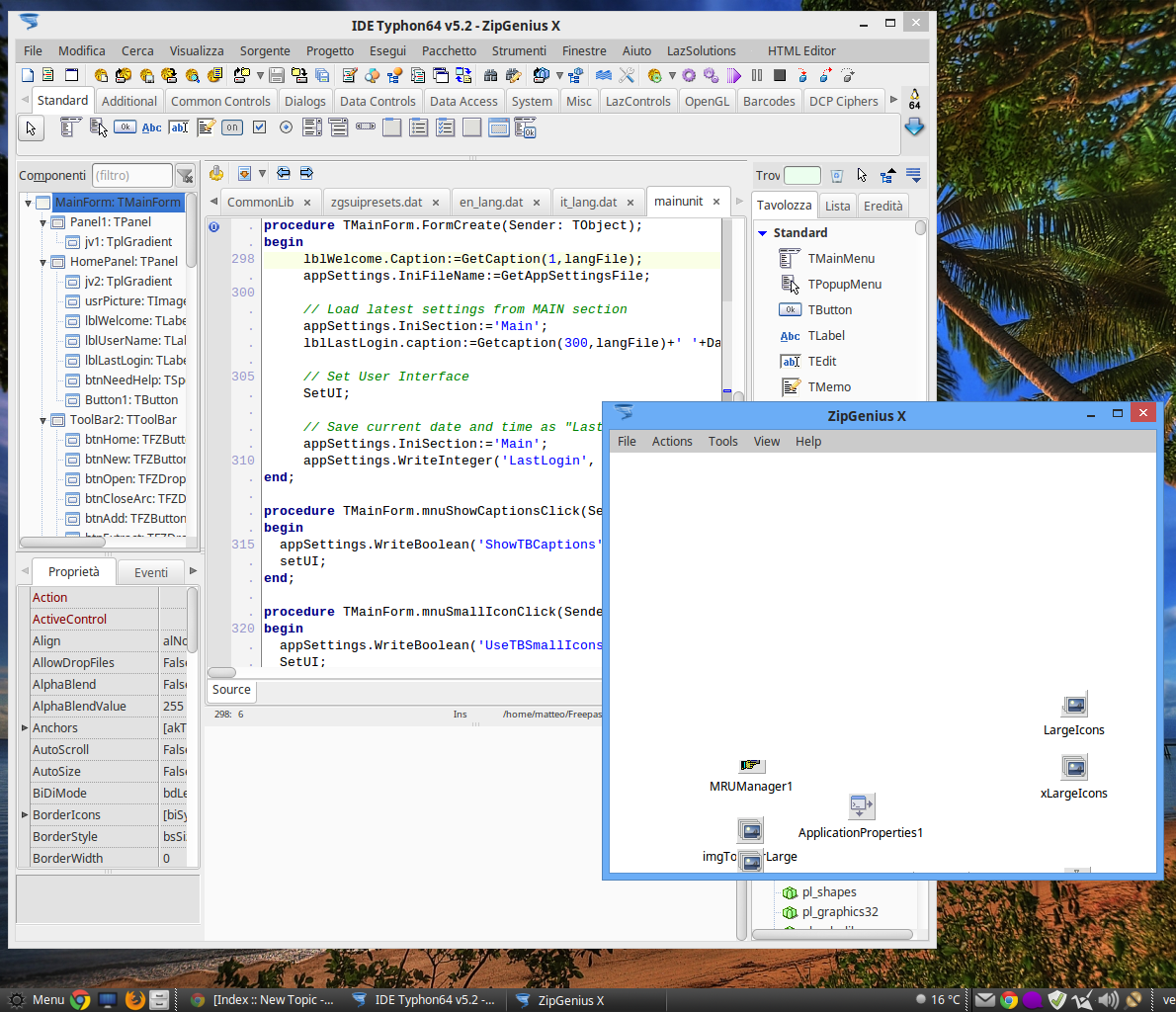Image resolution: width=1176 pixels, height=1012 pixels.
Task: Focus the Componenti filter input field
Action: click(x=132, y=176)
